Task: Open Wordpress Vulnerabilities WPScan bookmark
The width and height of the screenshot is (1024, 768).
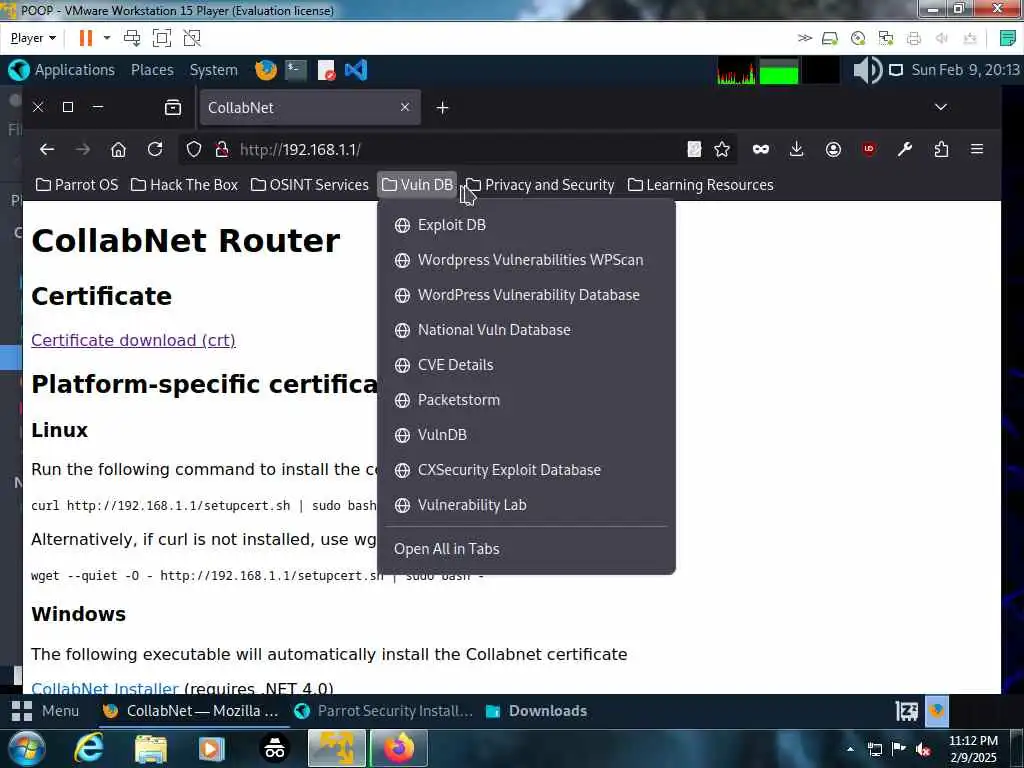Action: pyautogui.click(x=526, y=260)
